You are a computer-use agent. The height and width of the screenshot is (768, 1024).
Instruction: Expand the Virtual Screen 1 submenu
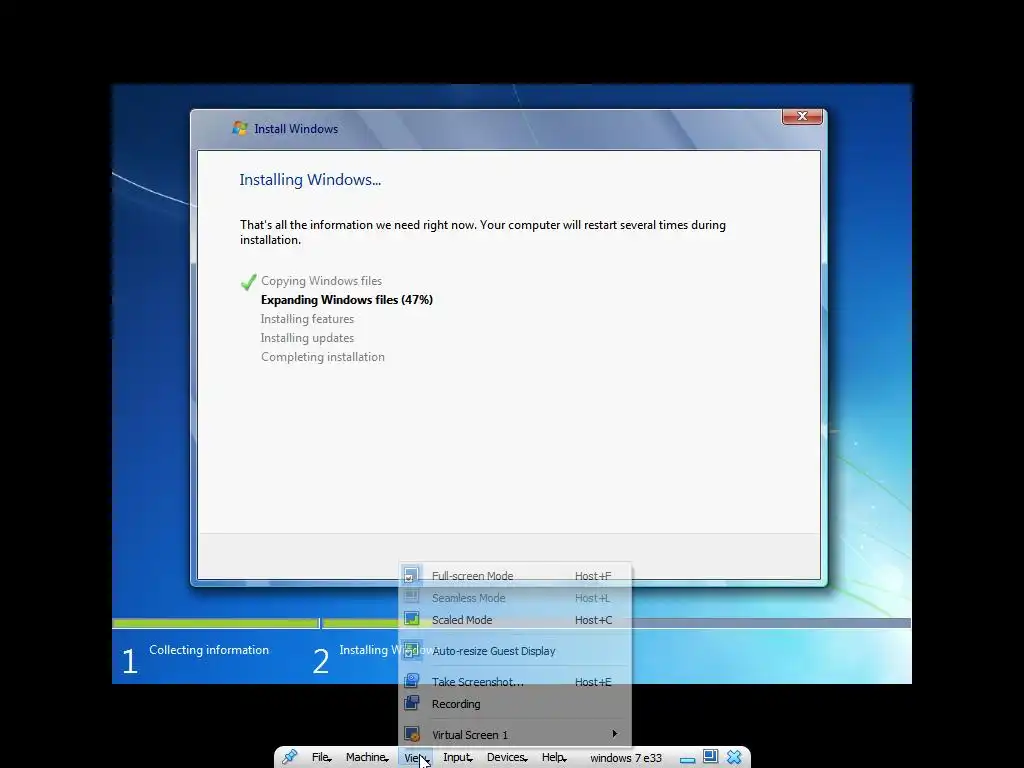click(x=515, y=735)
